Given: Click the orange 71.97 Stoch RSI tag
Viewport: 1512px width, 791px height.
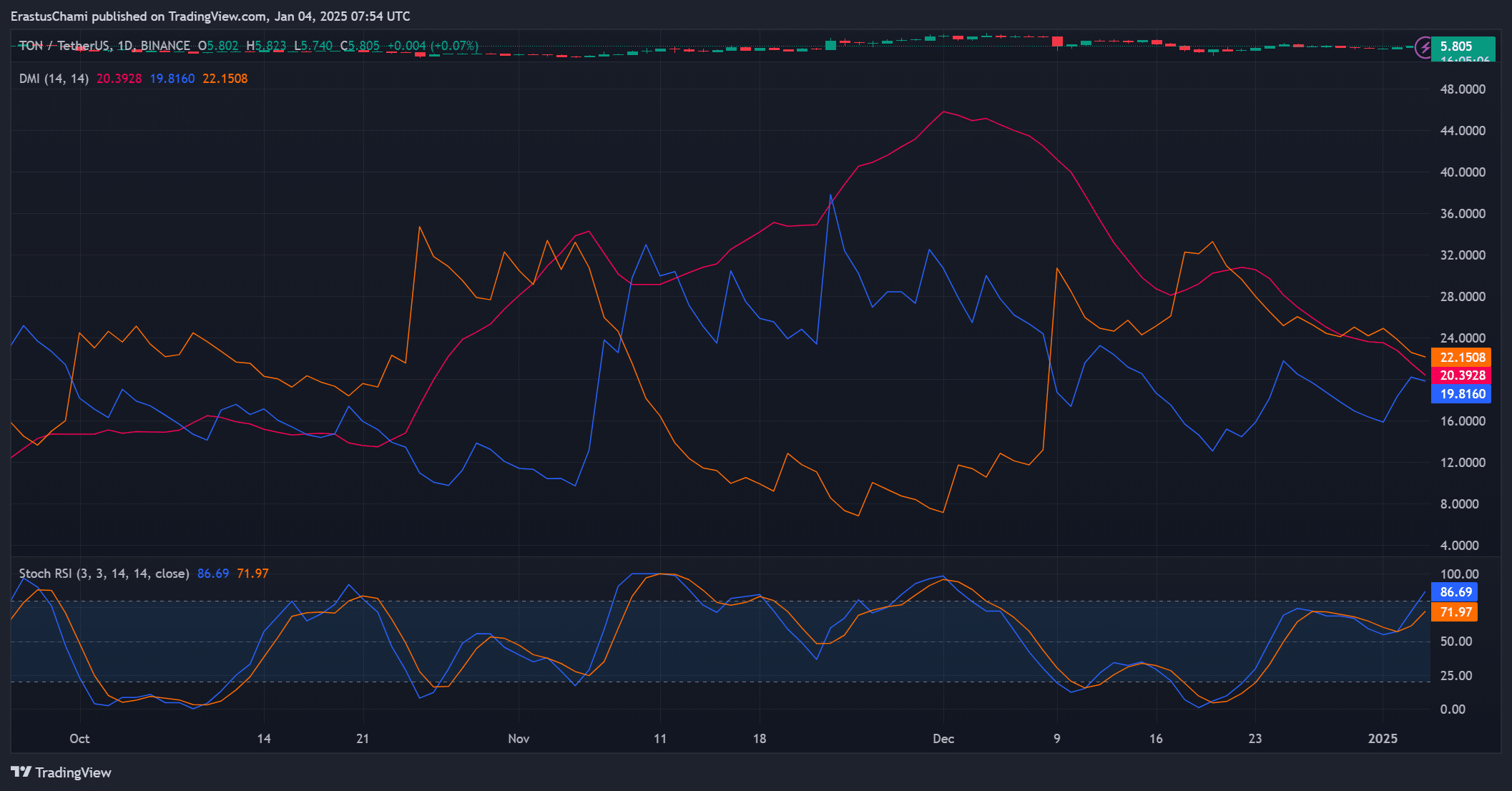Looking at the screenshot, I should coord(1455,612).
